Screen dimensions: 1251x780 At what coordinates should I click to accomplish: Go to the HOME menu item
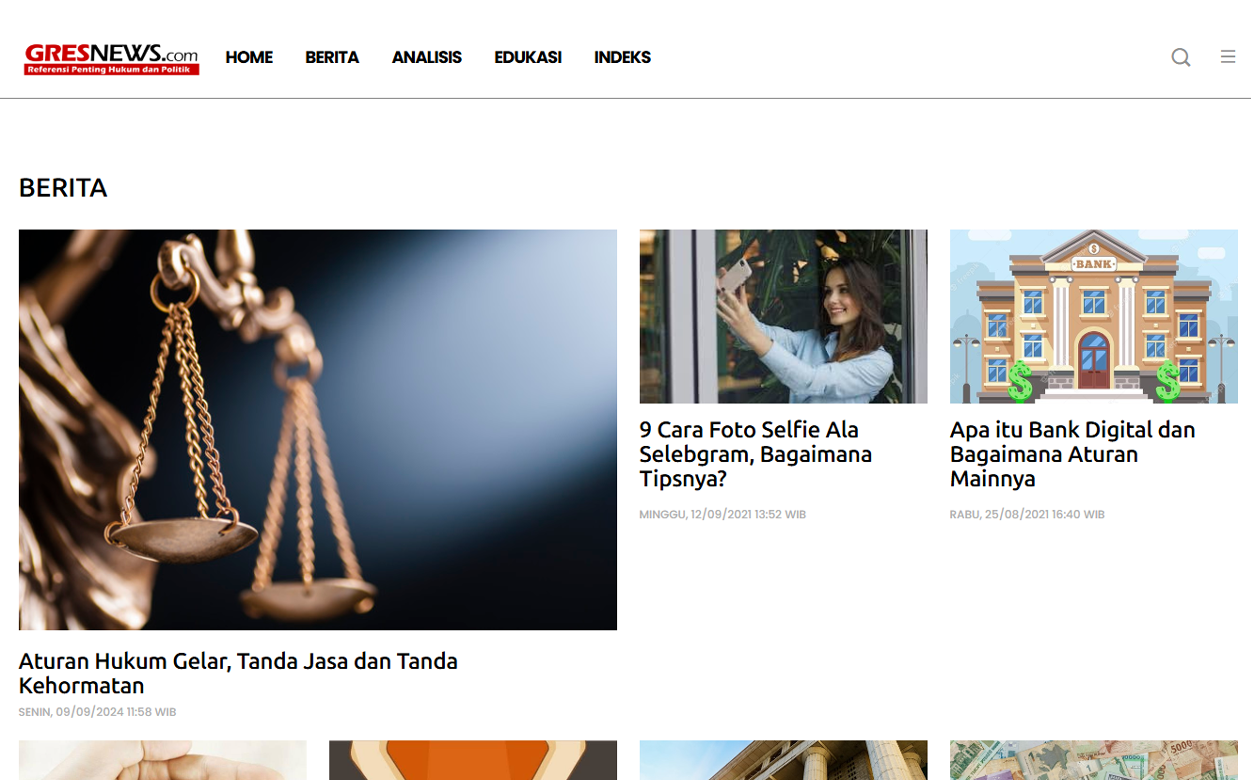pyautogui.click(x=249, y=57)
